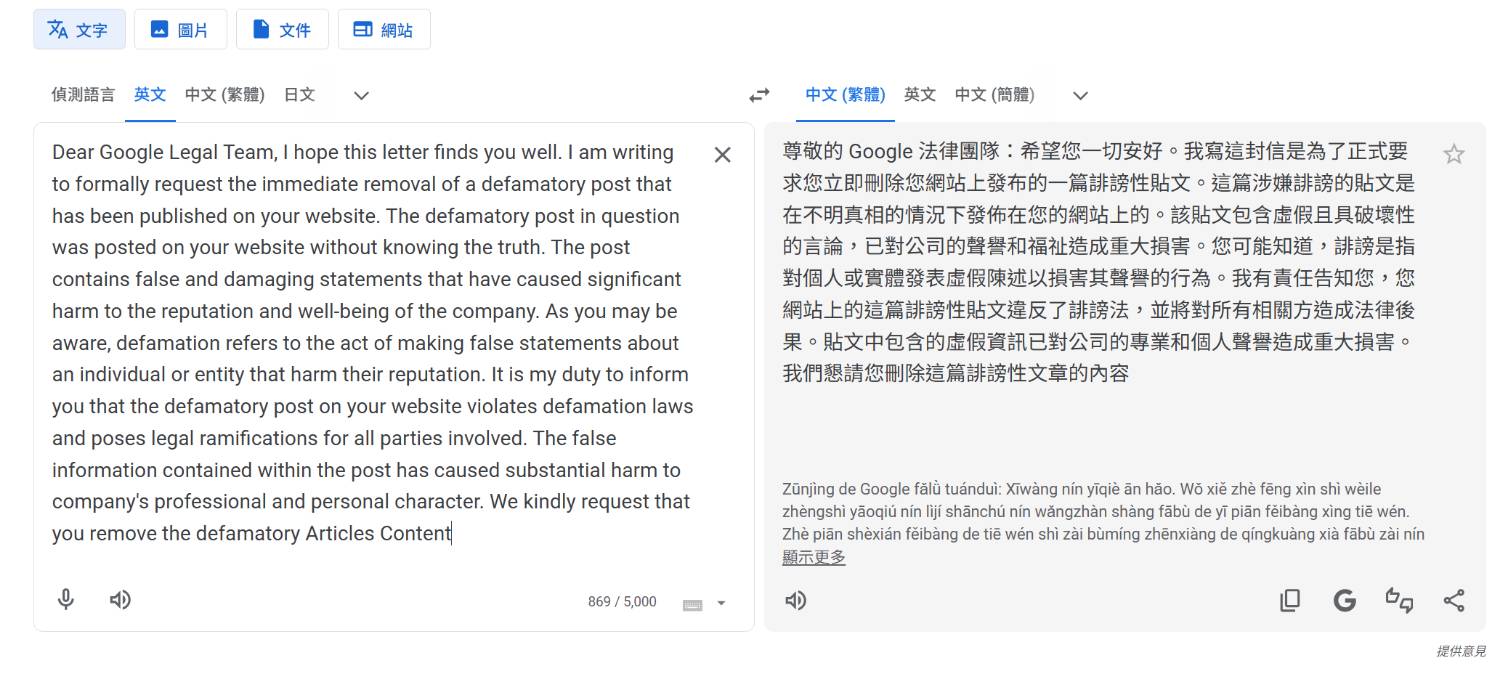Image resolution: width=1500 pixels, height=679 pixels.
Task: Share the translation result
Action: pos(1454,600)
